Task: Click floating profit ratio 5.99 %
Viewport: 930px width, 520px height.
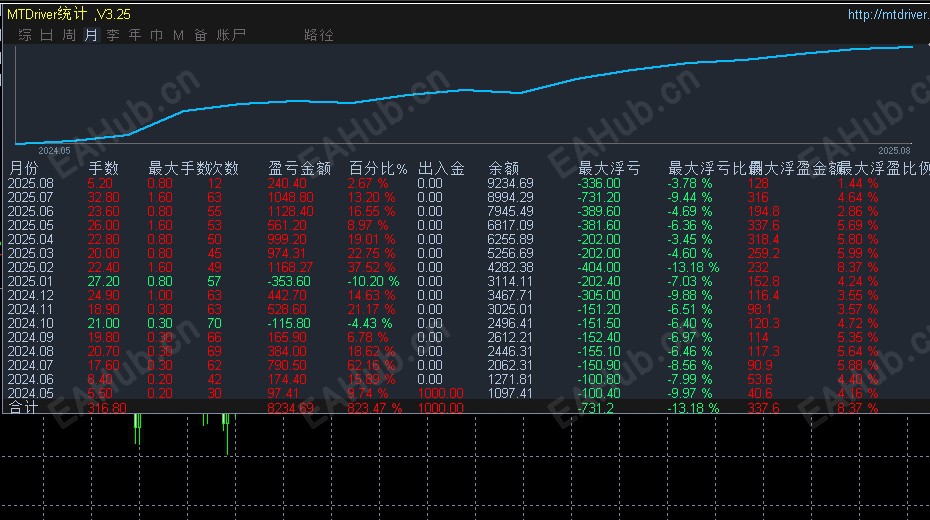Action: pos(858,254)
